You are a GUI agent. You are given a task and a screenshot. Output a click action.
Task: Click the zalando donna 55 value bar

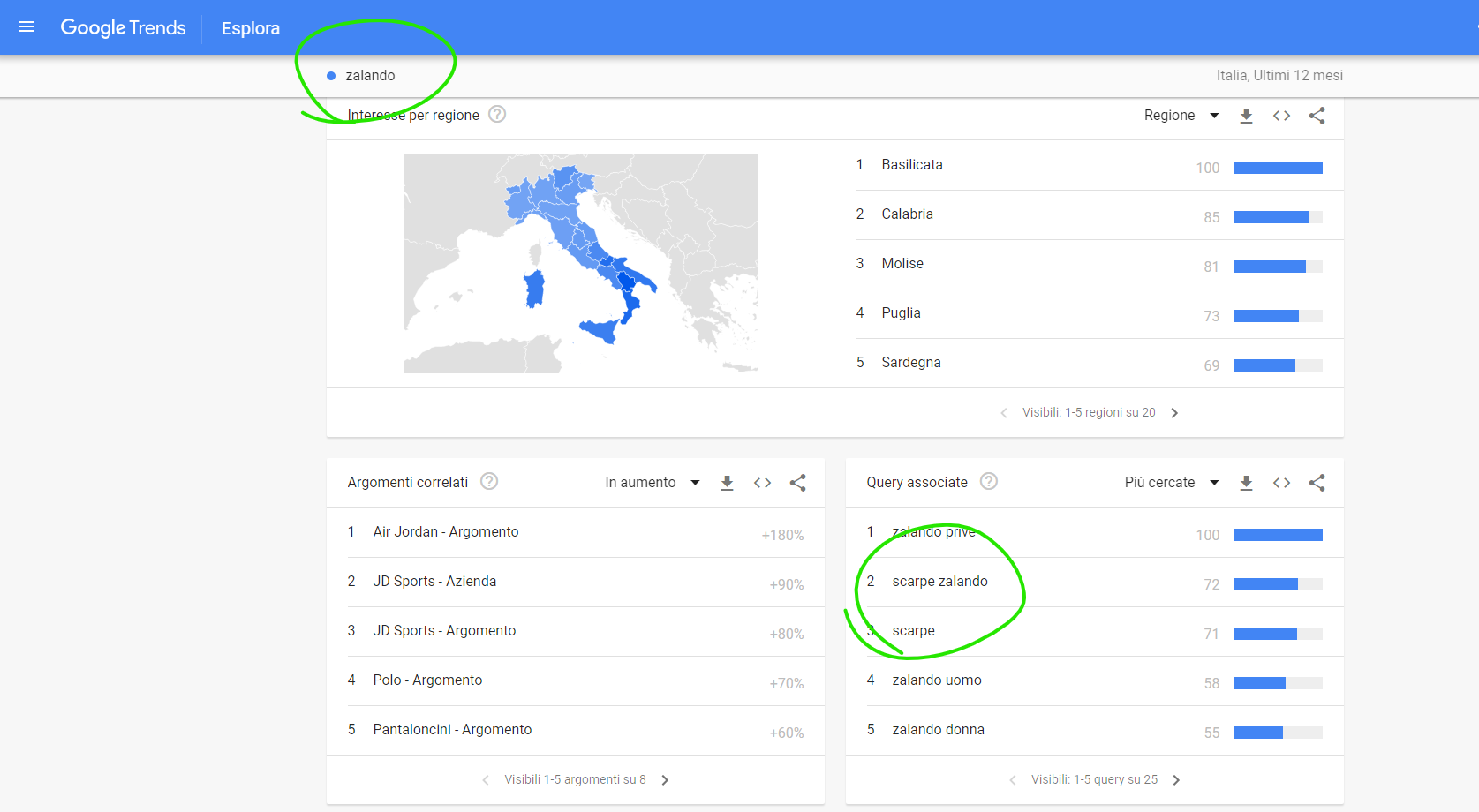point(1278,733)
